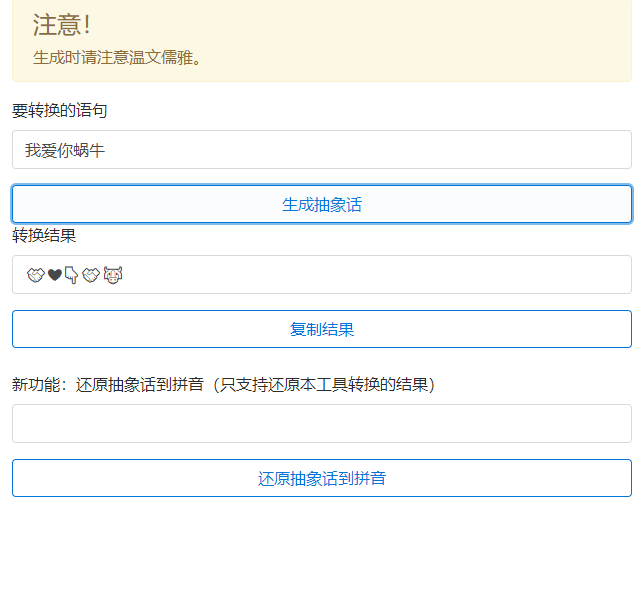Click the second handshake emoji in the result
Screen dimensions: 644x604
pyautogui.click(x=91, y=275)
